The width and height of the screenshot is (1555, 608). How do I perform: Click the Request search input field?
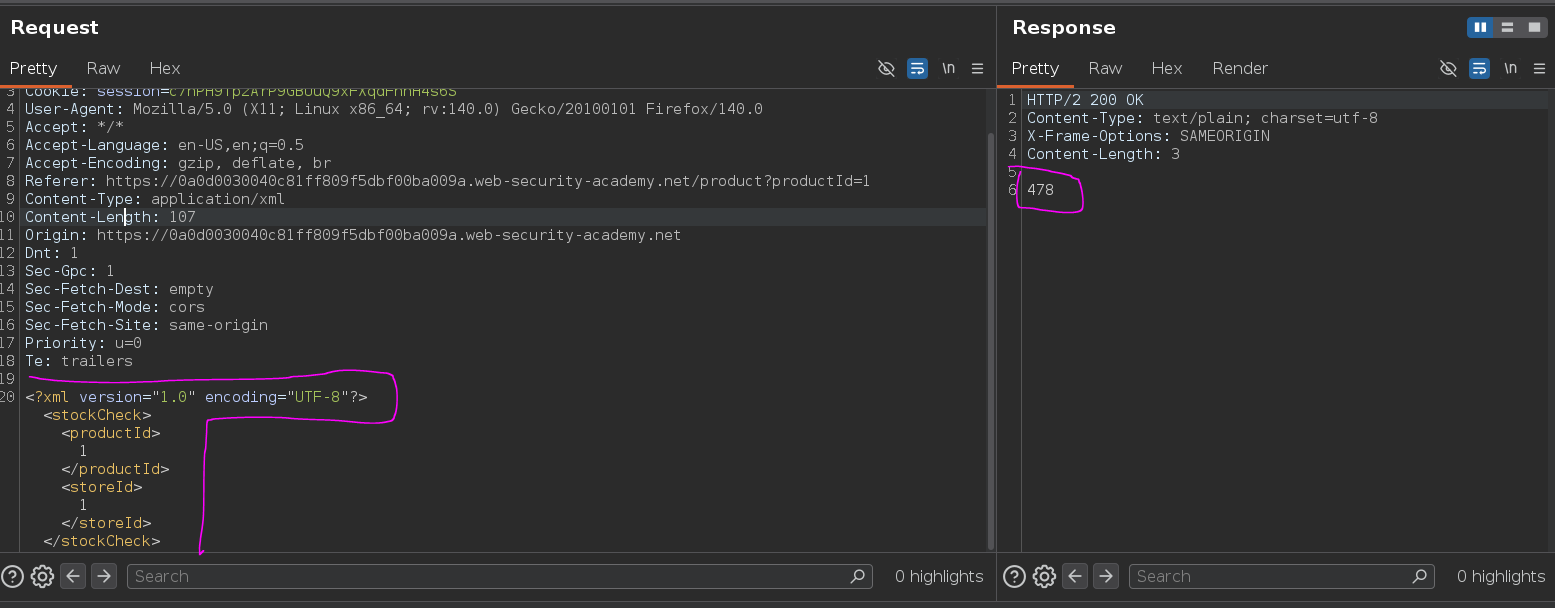500,576
